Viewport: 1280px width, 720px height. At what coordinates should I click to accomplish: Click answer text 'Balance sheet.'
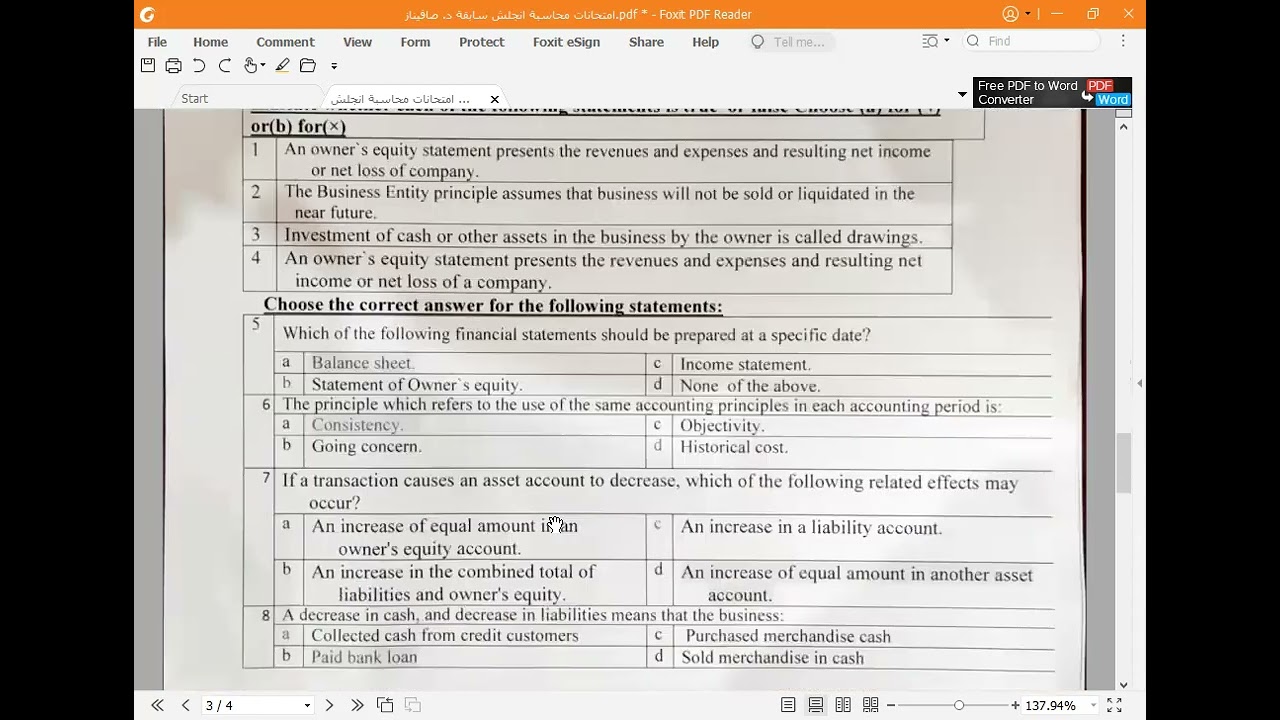pos(362,363)
